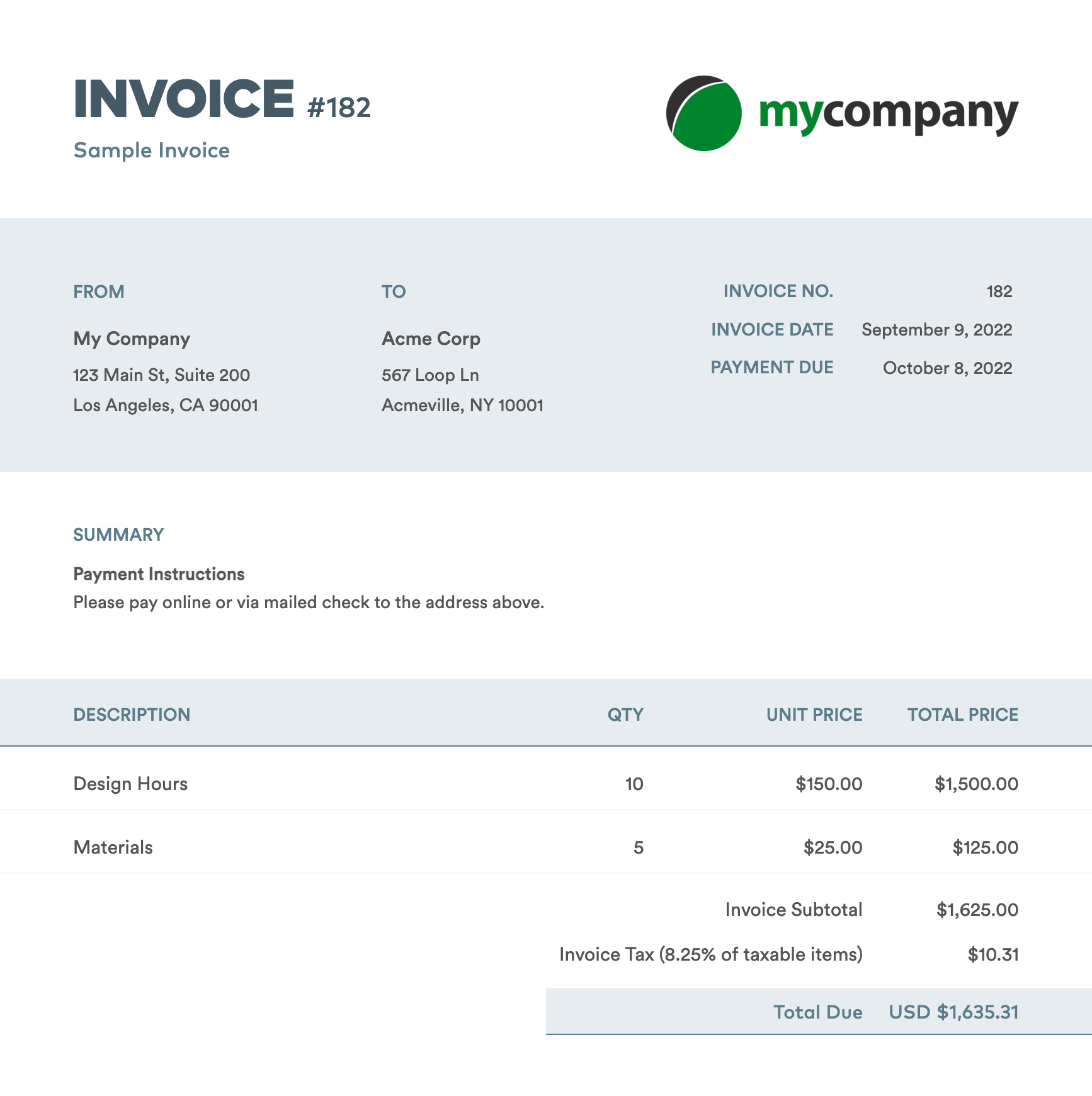Image resolution: width=1092 pixels, height=1096 pixels.
Task: Click the $1,625.00 subtotal amount
Action: pyautogui.click(x=977, y=910)
